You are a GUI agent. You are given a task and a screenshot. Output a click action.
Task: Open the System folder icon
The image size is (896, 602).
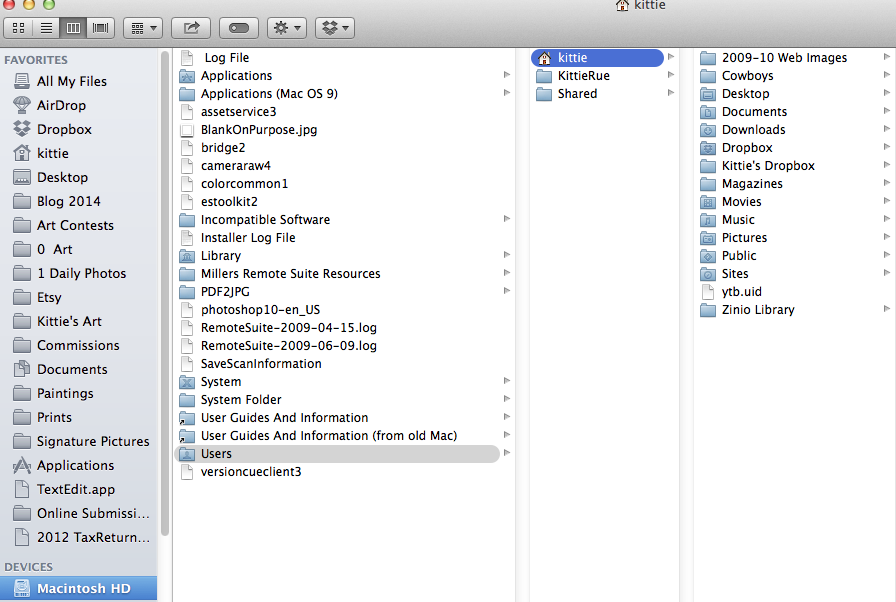coord(187,382)
